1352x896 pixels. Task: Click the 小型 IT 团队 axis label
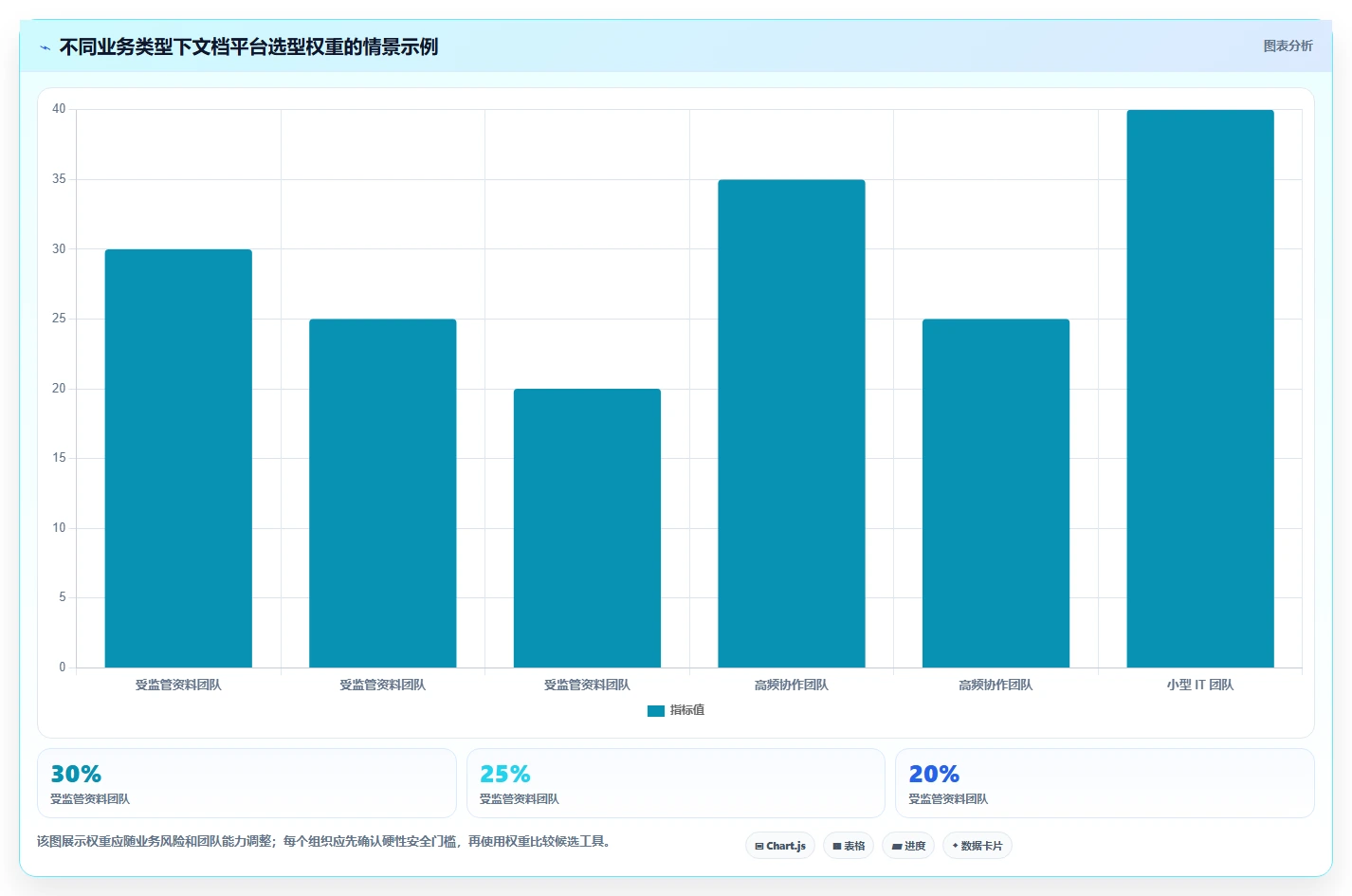[x=1200, y=685]
